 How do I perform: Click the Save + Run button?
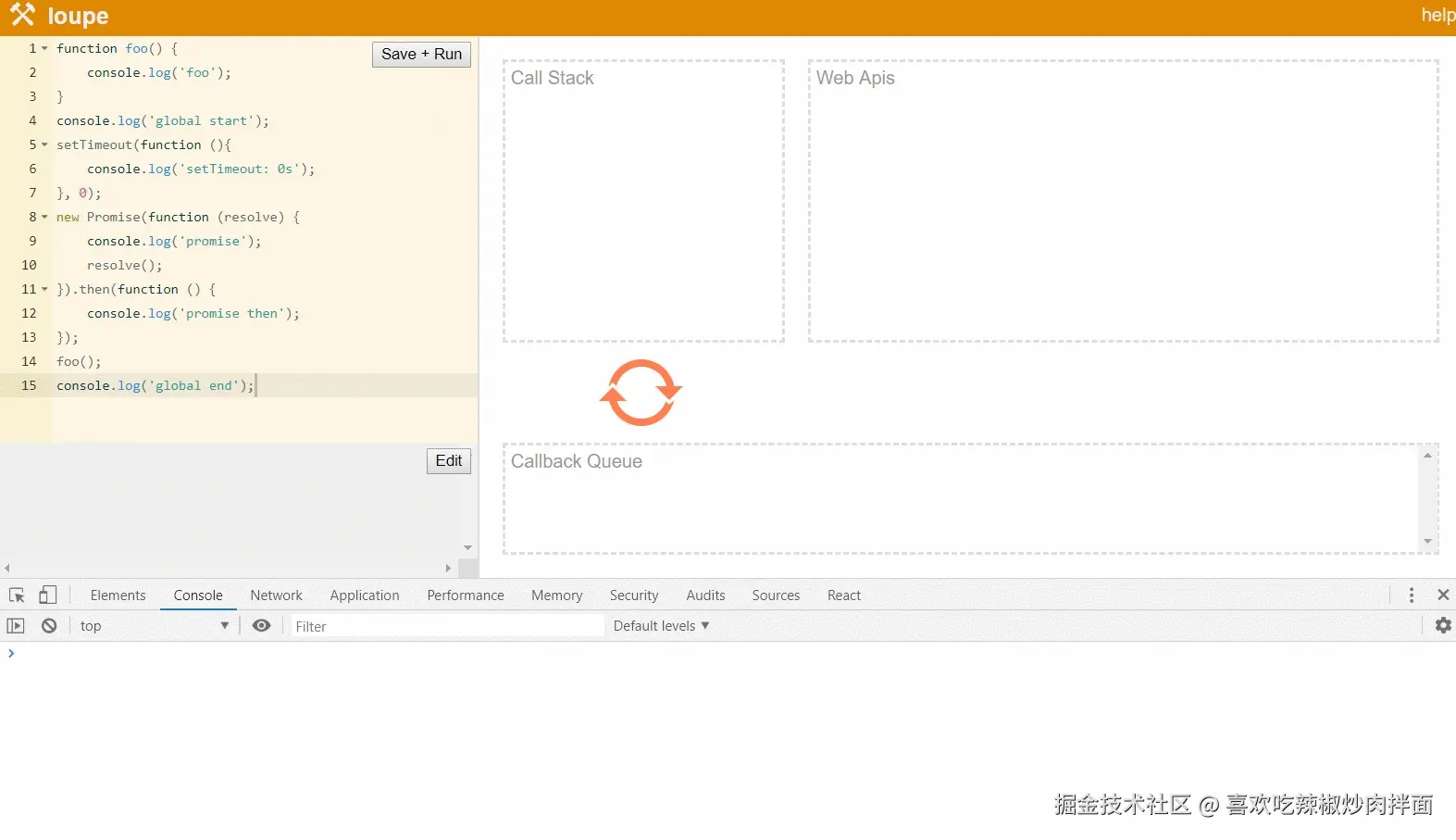[421, 54]
